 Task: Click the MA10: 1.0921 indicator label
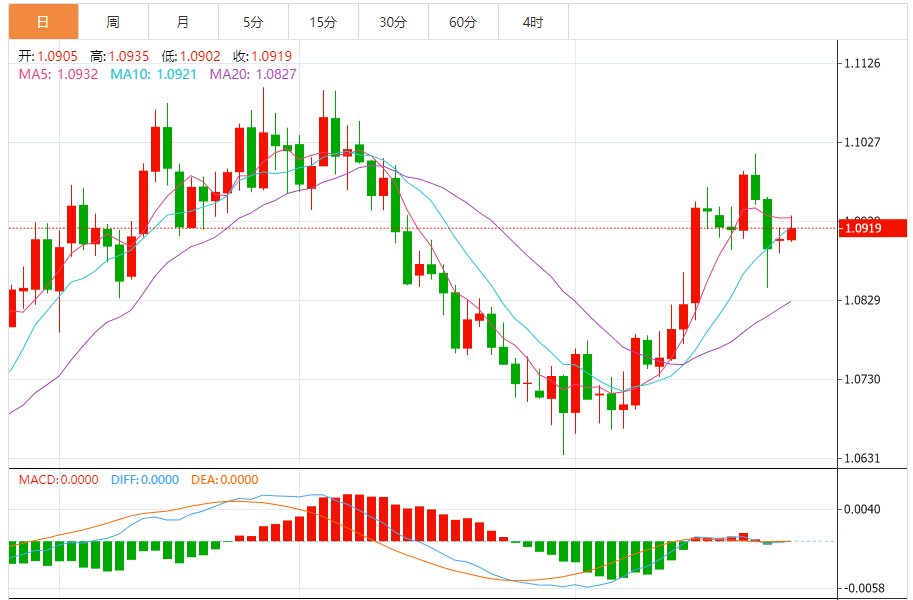(x=154, y=74)
